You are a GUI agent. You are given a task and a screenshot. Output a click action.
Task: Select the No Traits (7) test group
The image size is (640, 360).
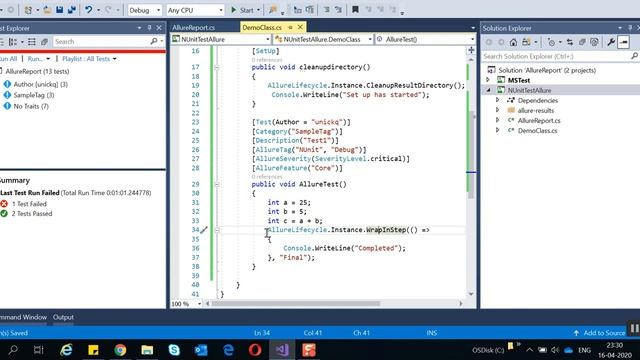tap(31, 106)
